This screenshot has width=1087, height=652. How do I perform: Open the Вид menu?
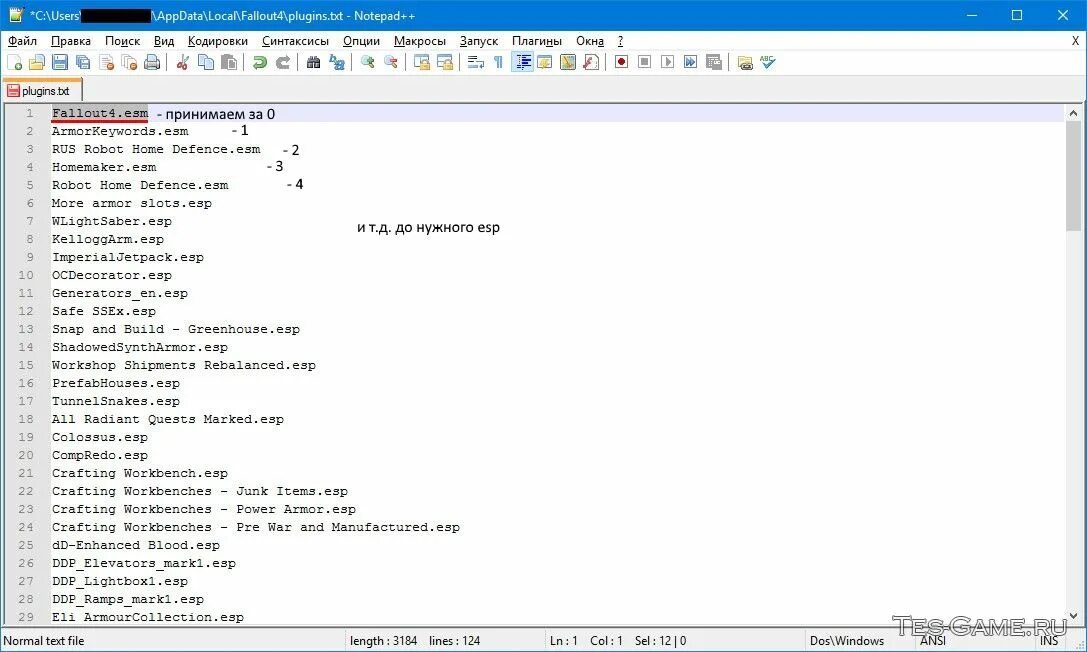164,41
